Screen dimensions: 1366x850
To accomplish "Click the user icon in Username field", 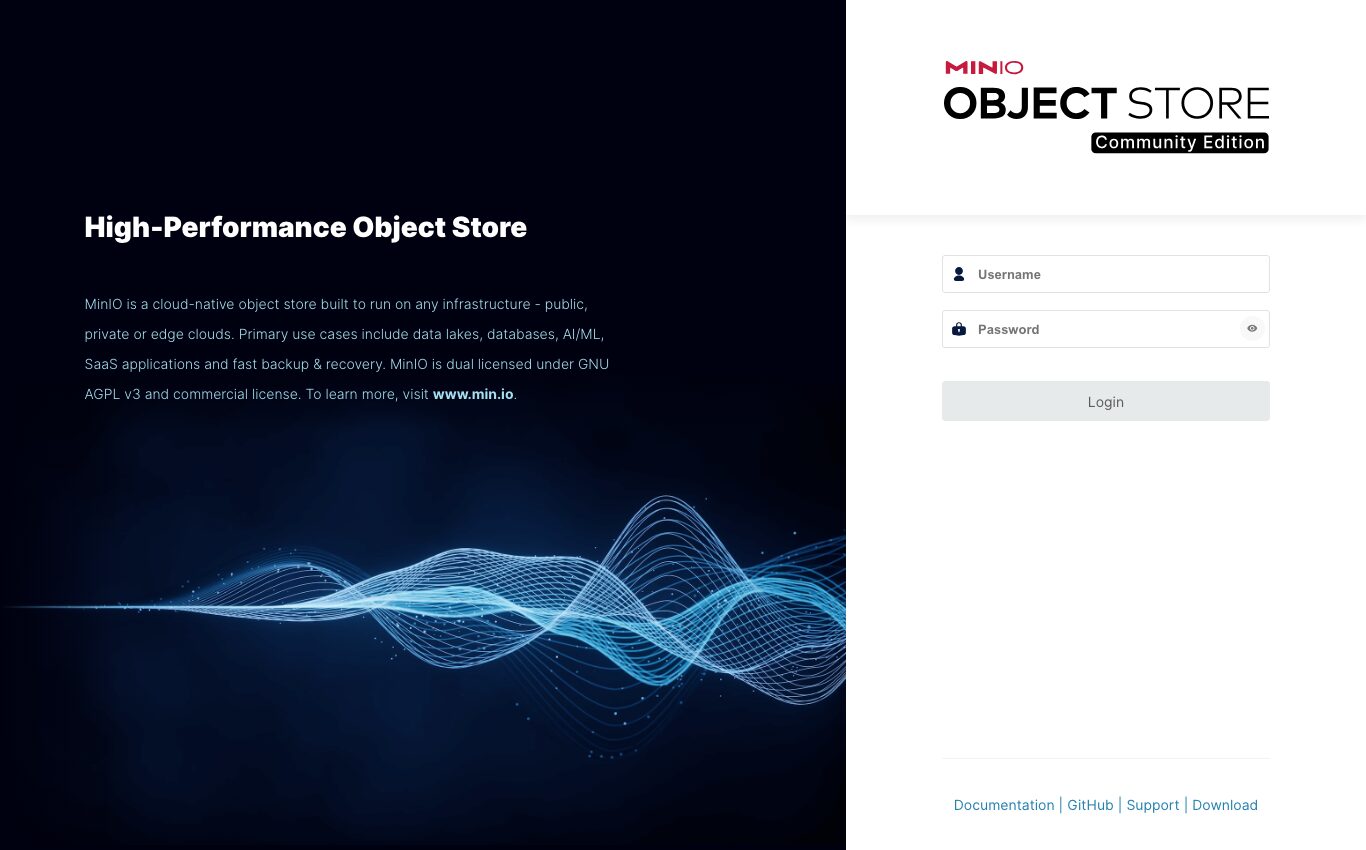I will coord(959,274).
